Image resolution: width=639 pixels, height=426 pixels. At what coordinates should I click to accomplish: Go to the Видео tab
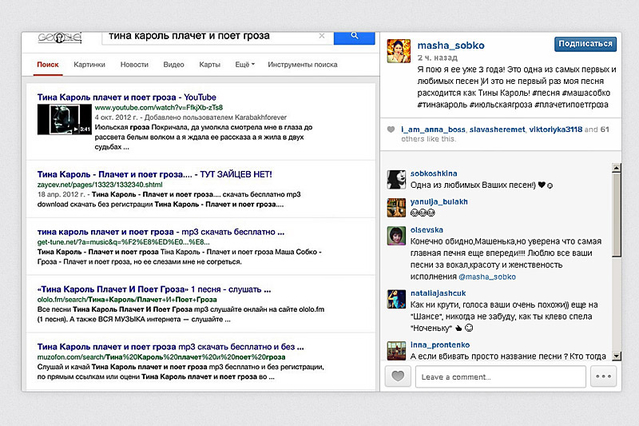click(x=174, y=64)
